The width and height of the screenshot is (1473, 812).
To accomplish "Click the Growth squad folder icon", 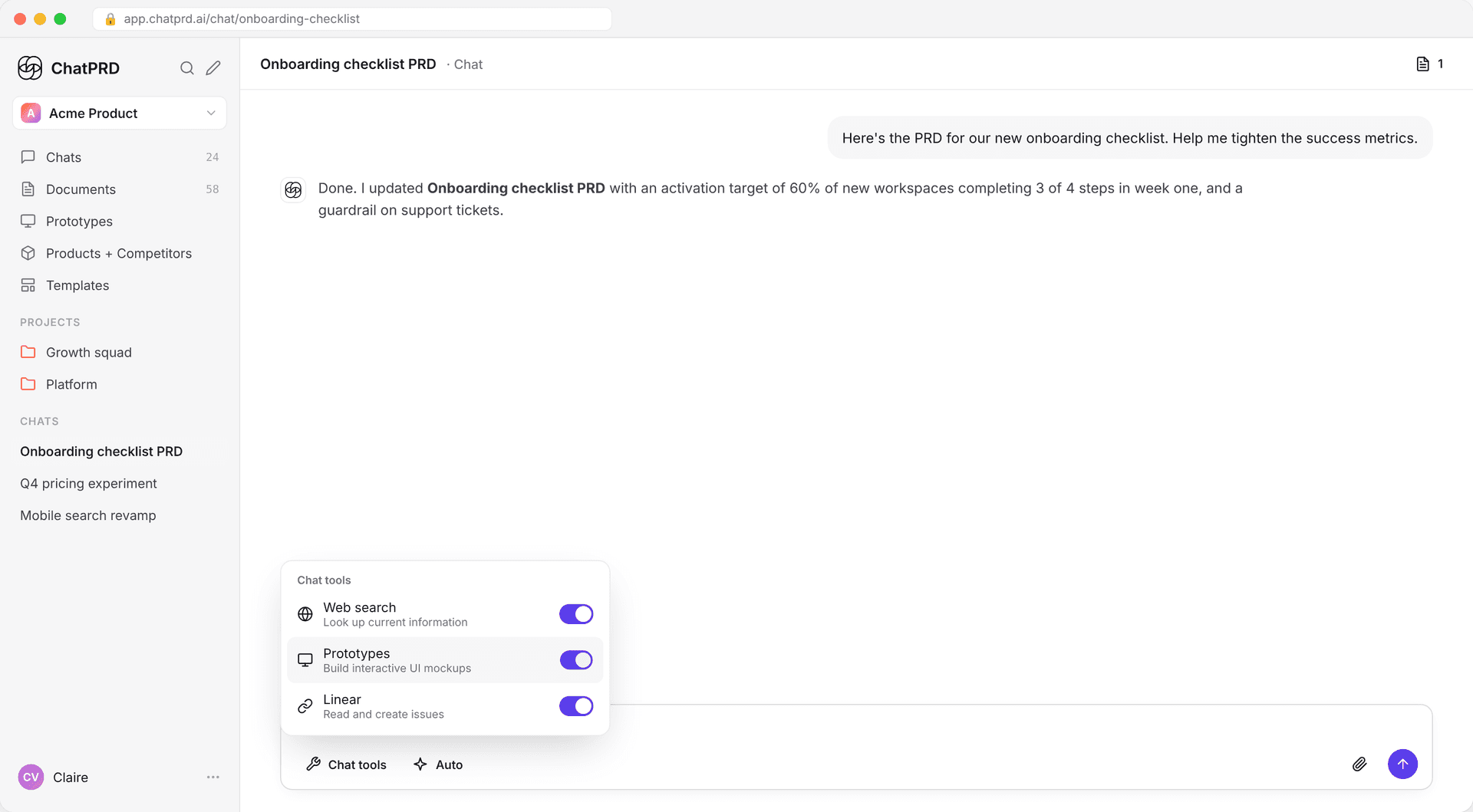I will [x=28, y=352].
